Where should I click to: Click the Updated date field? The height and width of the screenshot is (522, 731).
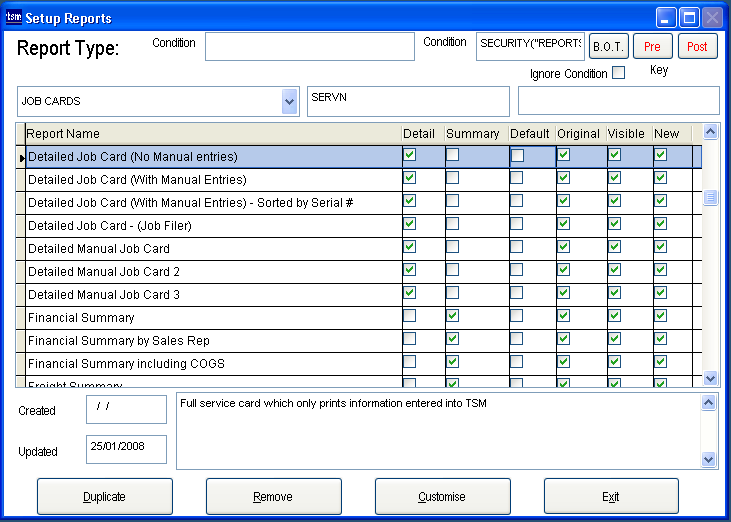click(126, 449)
